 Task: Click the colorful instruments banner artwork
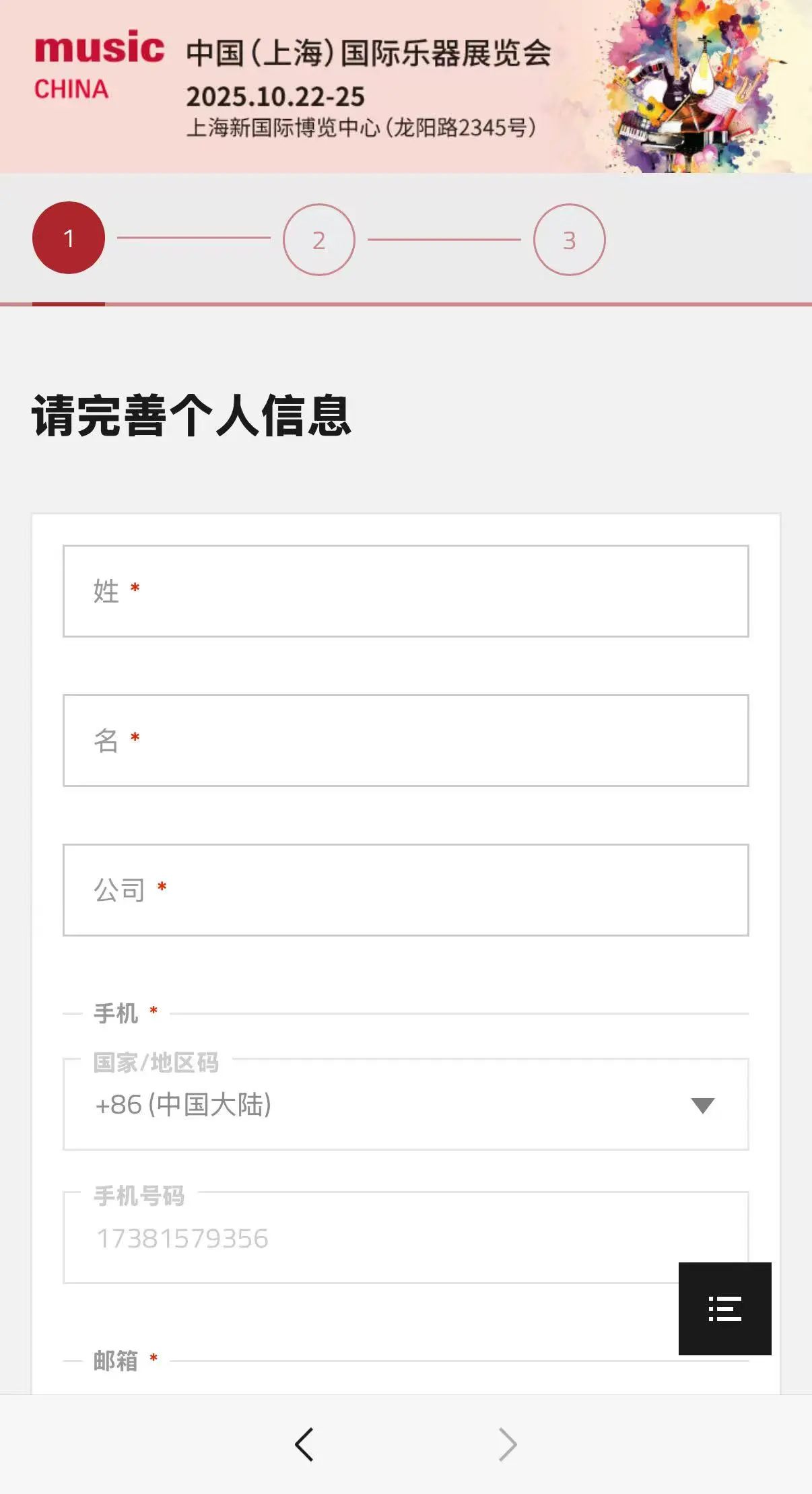700,88
